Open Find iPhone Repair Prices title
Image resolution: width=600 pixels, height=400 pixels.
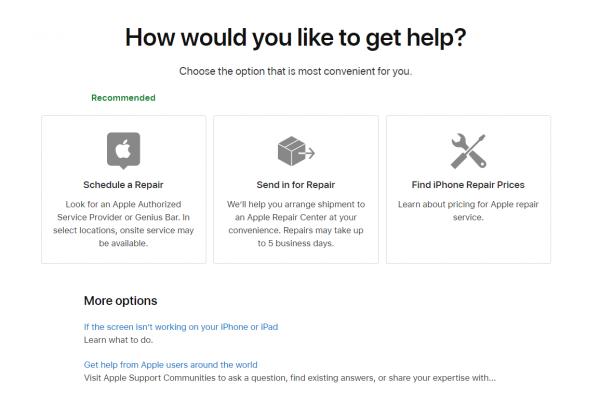pos(468,185)
